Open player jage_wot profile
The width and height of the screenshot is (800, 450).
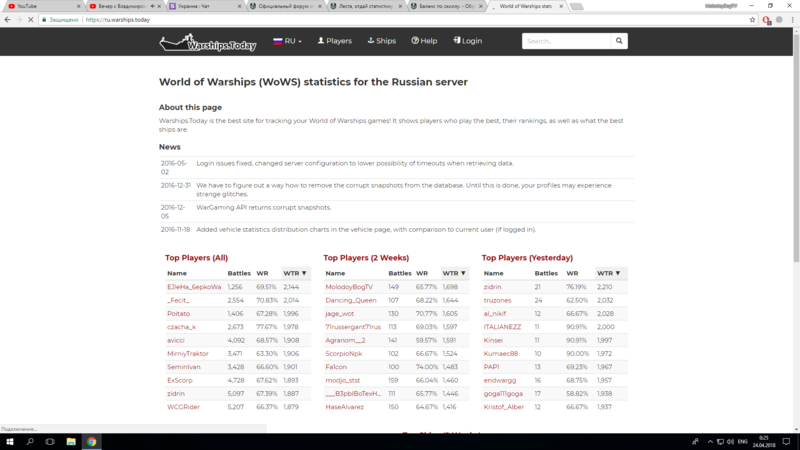(339, 313)
